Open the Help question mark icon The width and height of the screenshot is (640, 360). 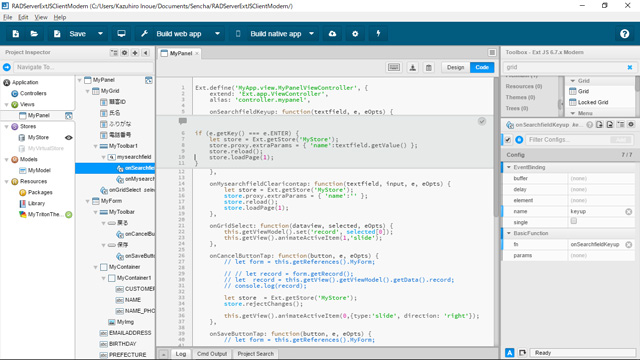point(624,34)
